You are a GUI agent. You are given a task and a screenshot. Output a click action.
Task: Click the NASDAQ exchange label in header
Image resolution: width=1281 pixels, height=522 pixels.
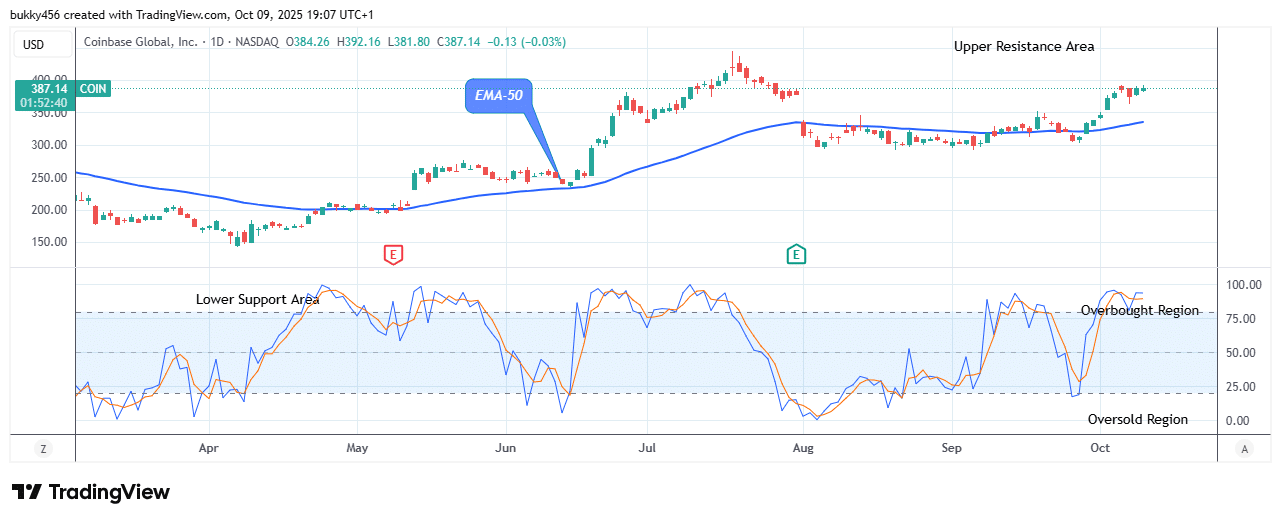coord(256,42)
